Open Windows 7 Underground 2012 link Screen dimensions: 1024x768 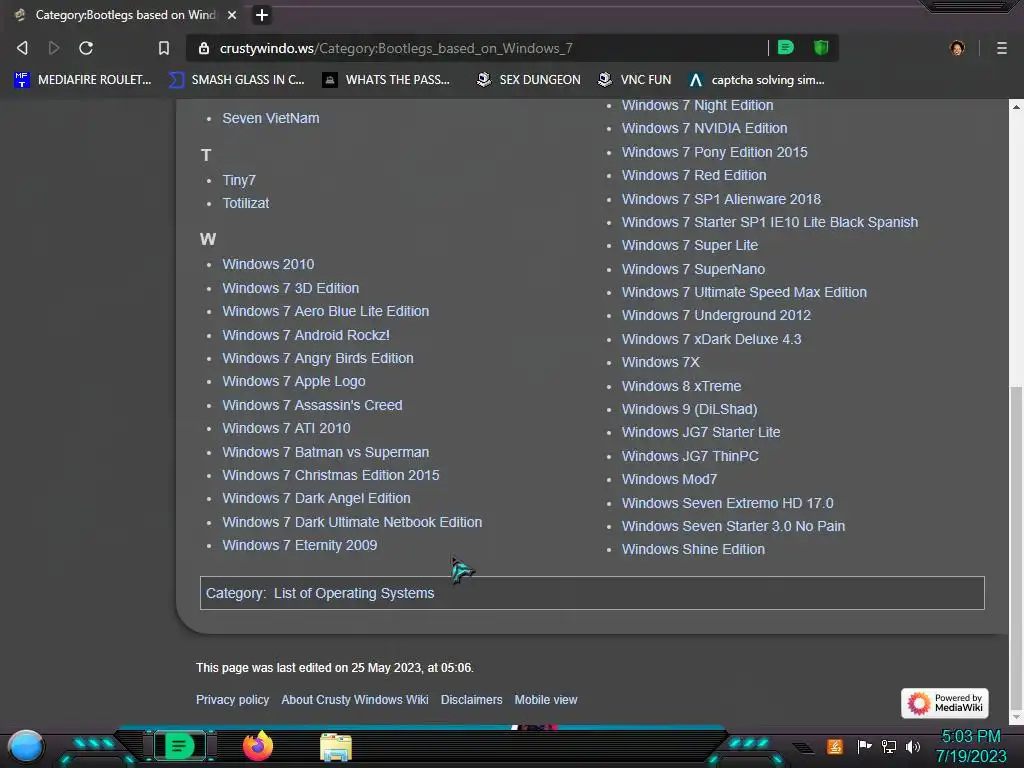716,315
